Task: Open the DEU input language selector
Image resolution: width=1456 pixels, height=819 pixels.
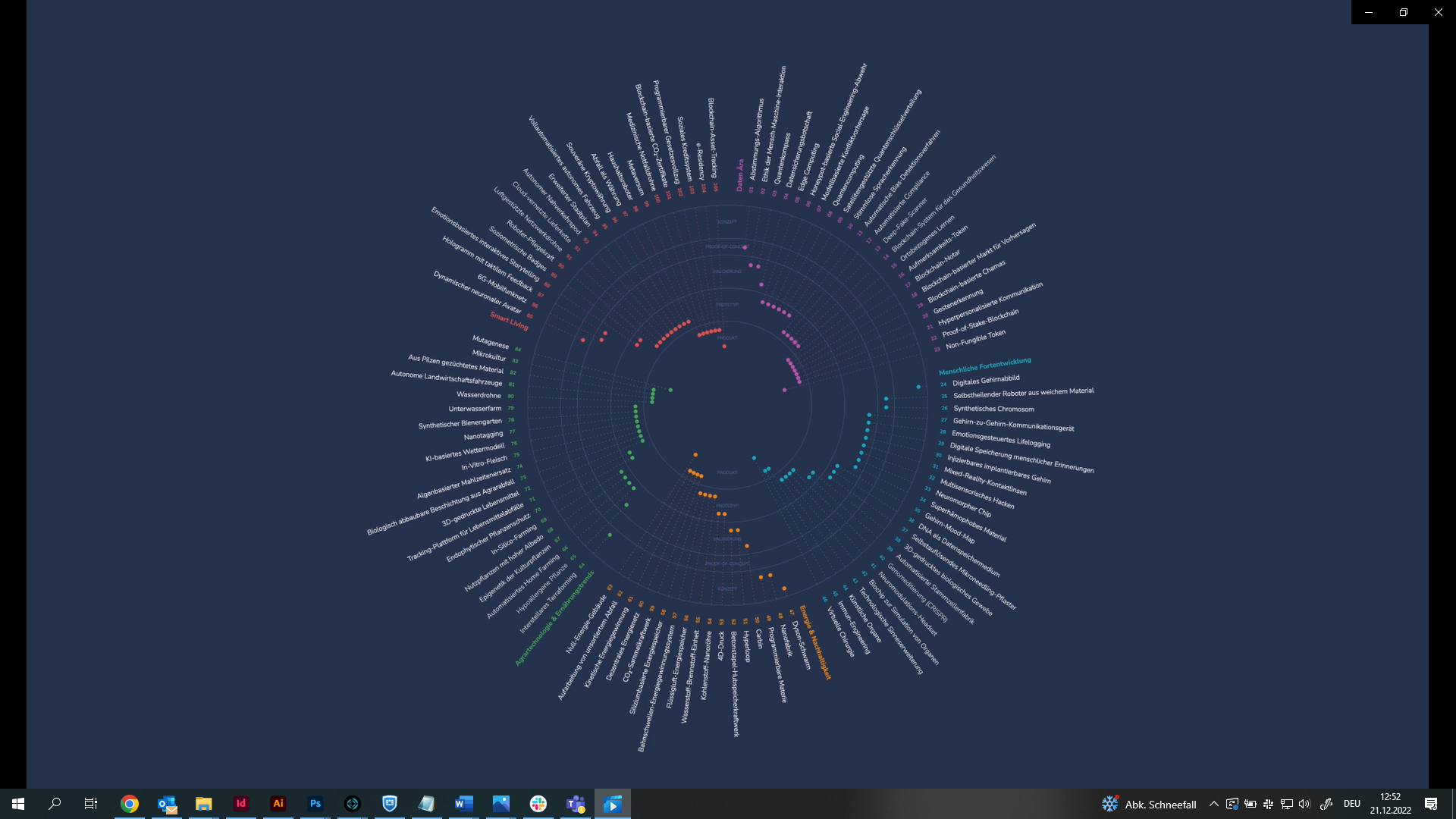Action: pyautogui.click(x=1351, y=804)
